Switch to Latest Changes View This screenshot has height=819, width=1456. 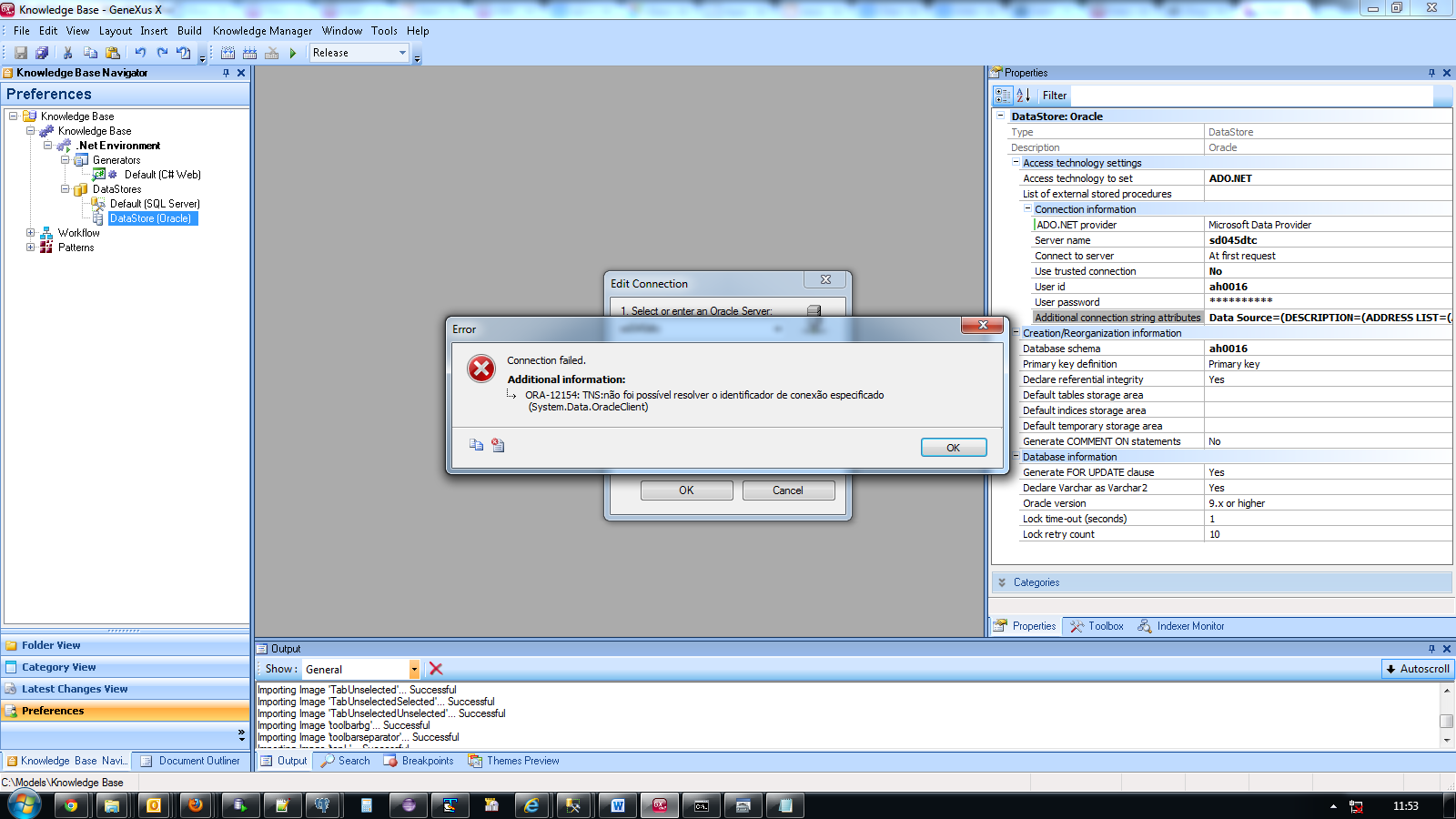[125, 689]
